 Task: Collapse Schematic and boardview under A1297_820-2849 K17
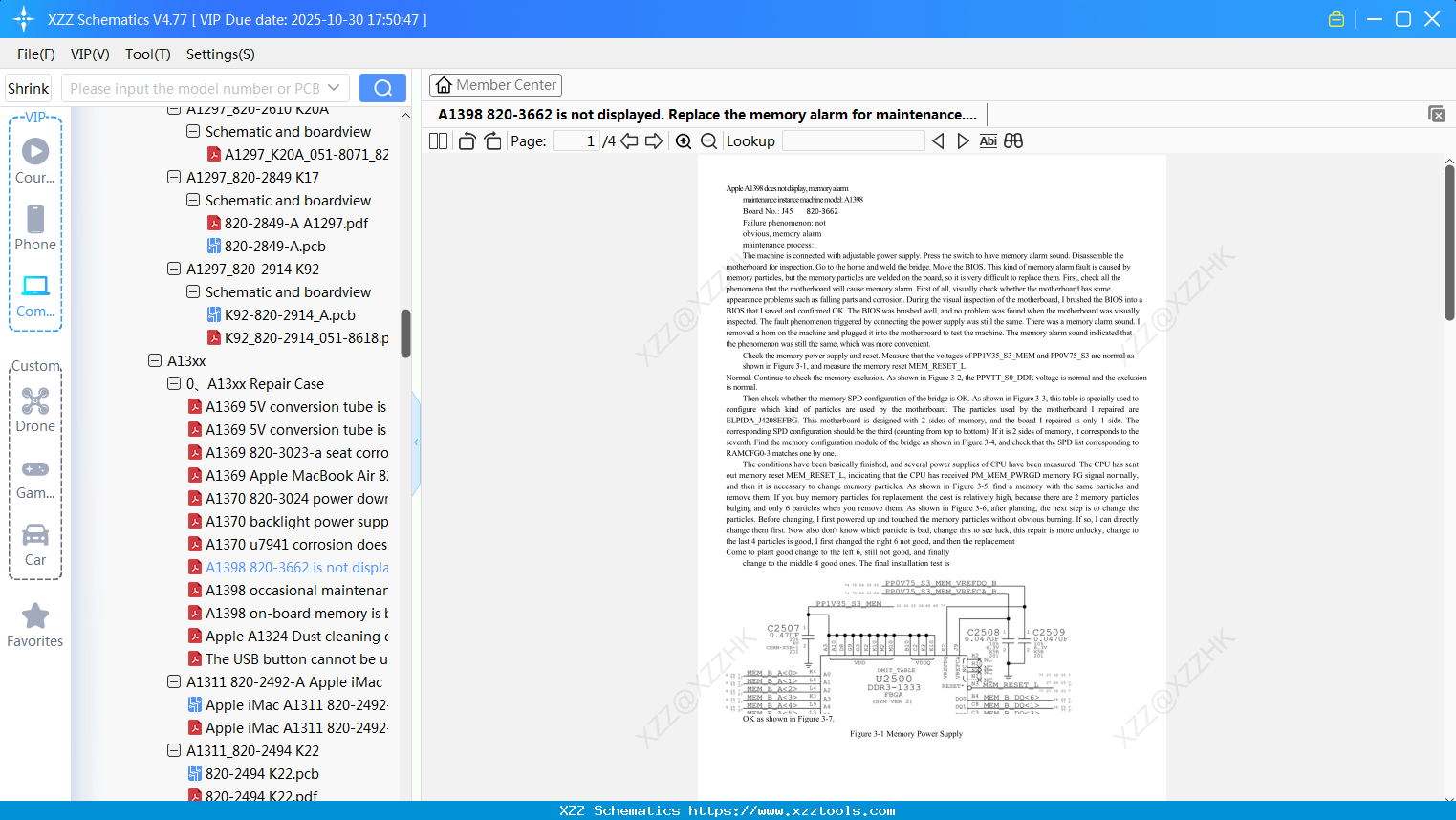pyautogui.click(x=193, y=200)
